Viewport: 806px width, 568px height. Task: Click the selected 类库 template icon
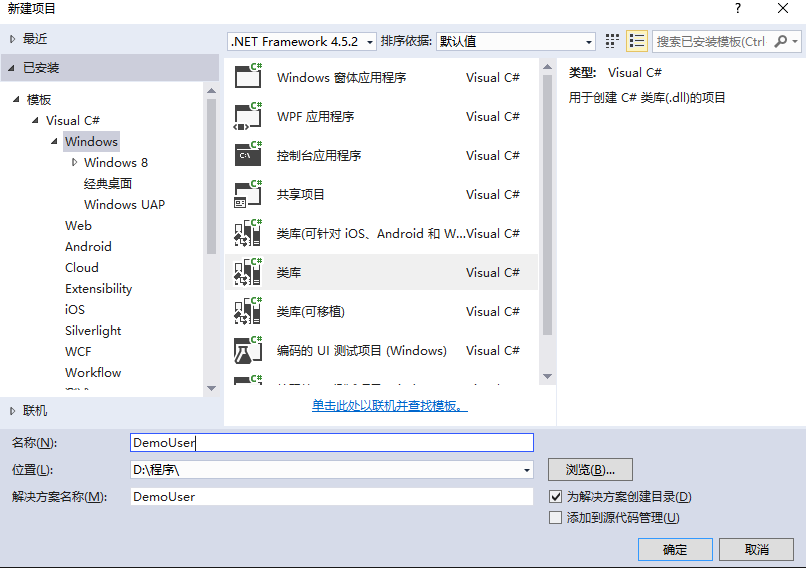(248, 271)
